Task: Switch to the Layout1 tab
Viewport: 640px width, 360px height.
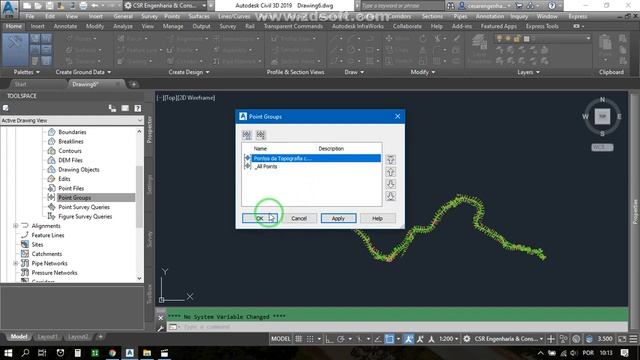Action: 47,337
